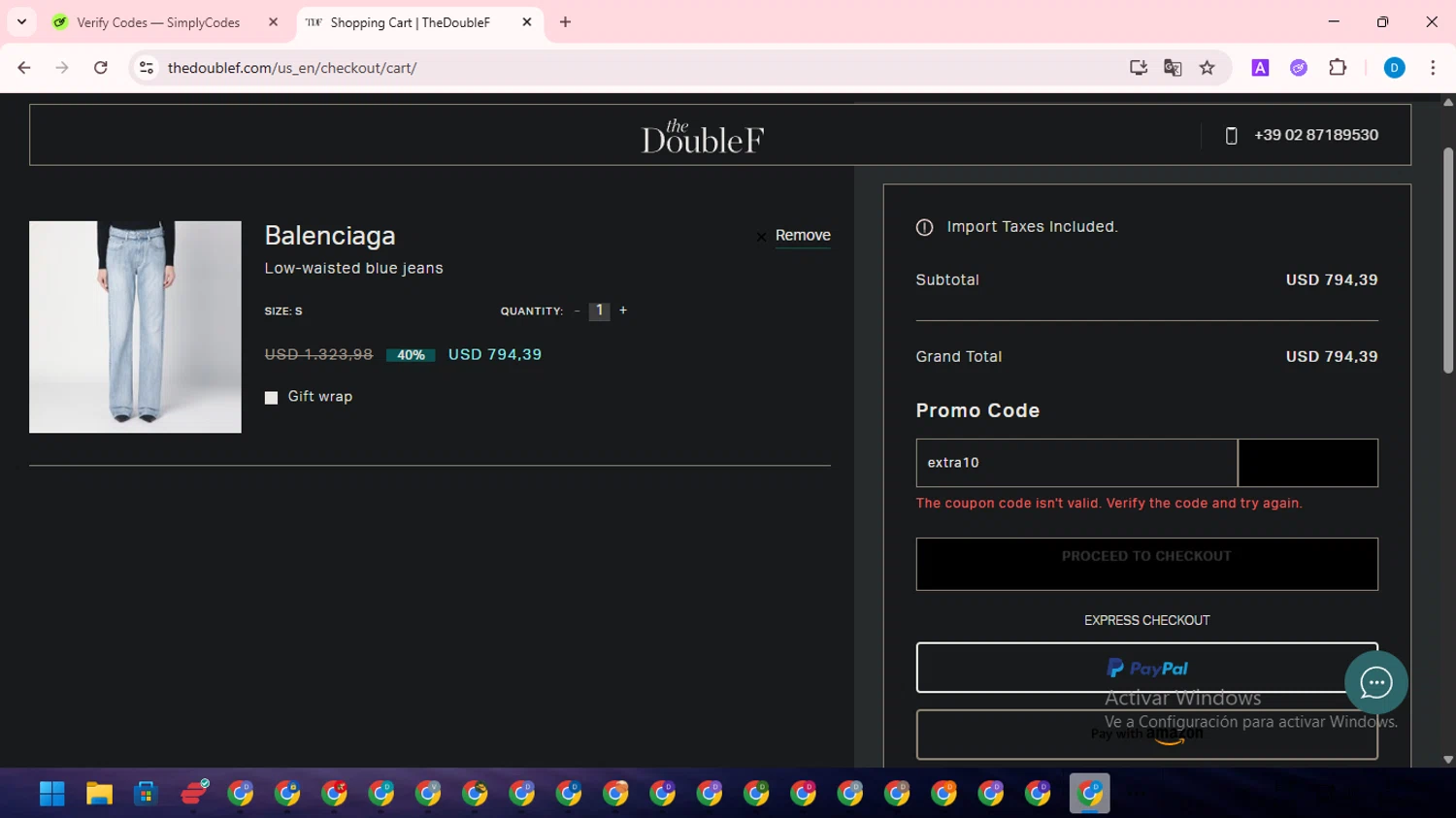This screenshot has width=1456, height=818.
Task: Click the strikethrough price USD 1.323,98
Action: pyautogui.click(x=318, y=355)
